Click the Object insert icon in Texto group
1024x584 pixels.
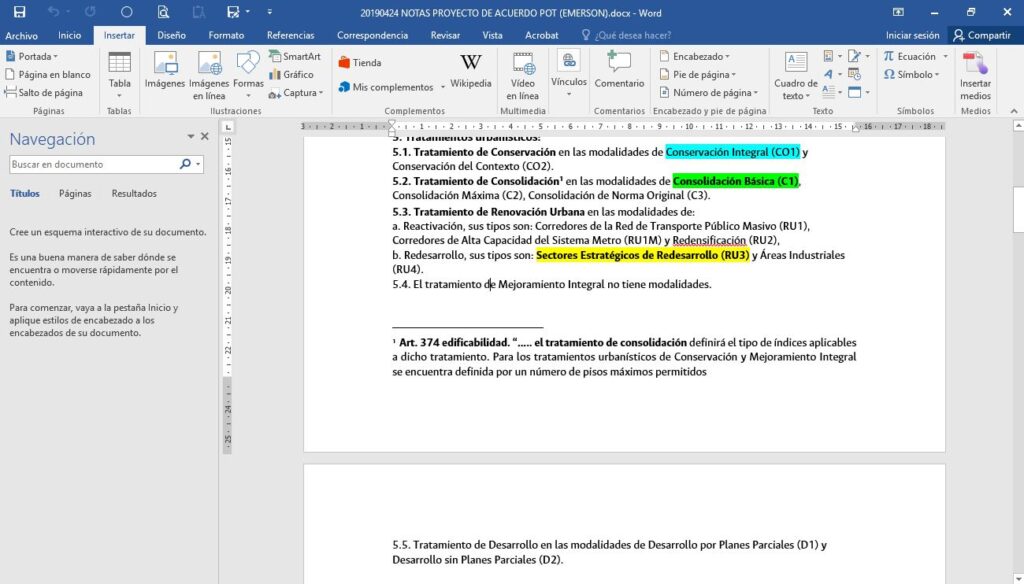click(854, 93)
